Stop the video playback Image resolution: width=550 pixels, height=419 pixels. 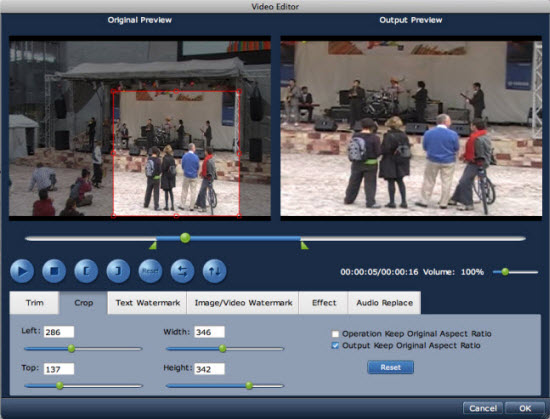[54, 271]
